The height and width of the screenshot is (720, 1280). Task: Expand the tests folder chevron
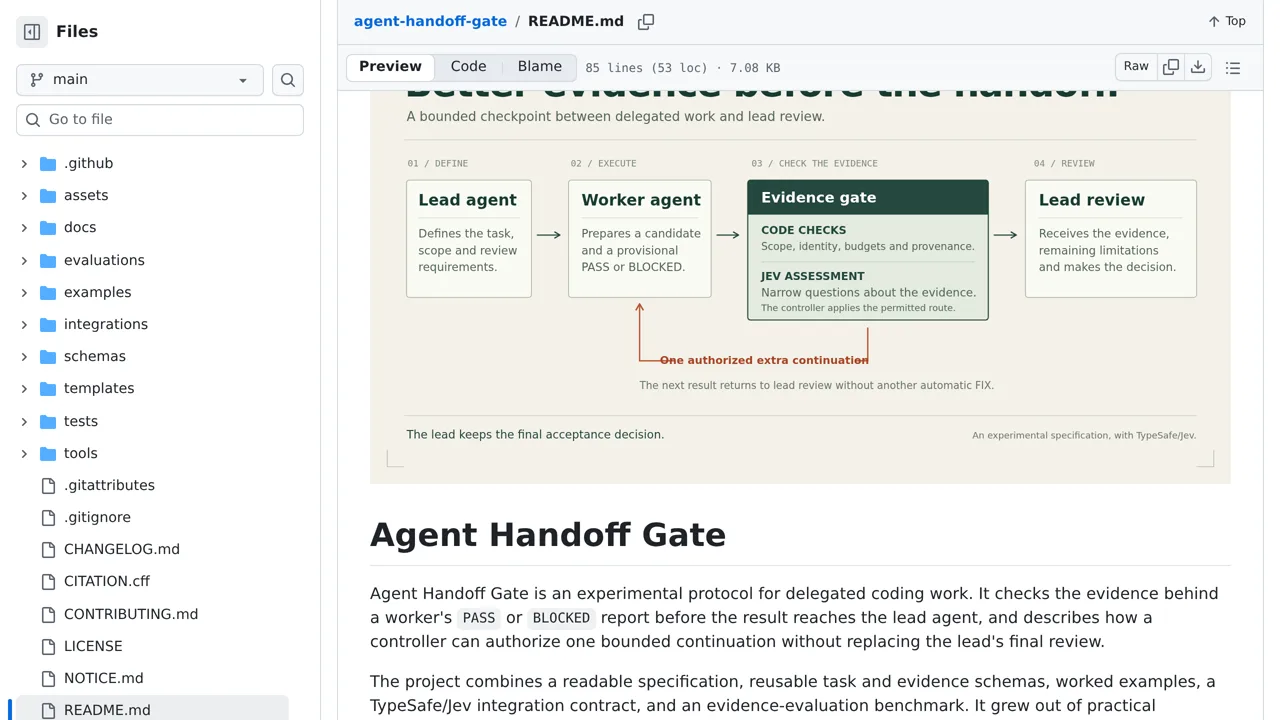pyautogui.click(x=24, y=421)
